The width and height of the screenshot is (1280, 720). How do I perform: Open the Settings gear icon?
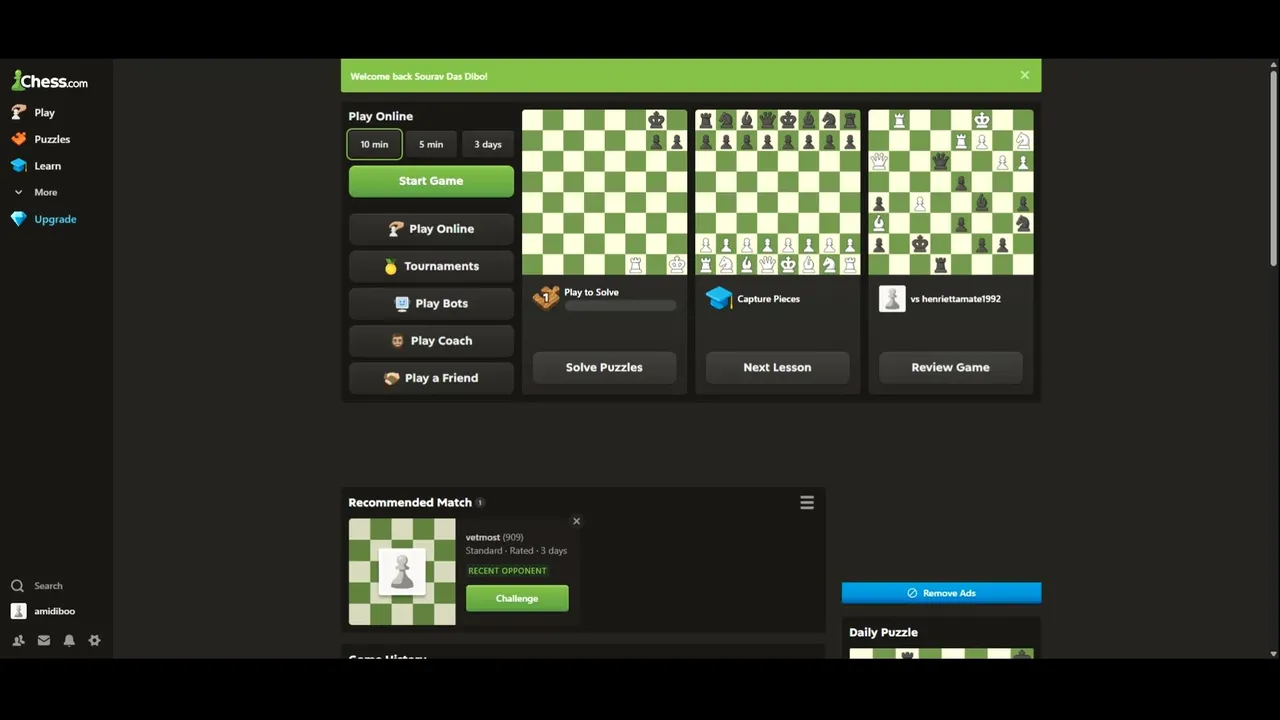(94, 640)
